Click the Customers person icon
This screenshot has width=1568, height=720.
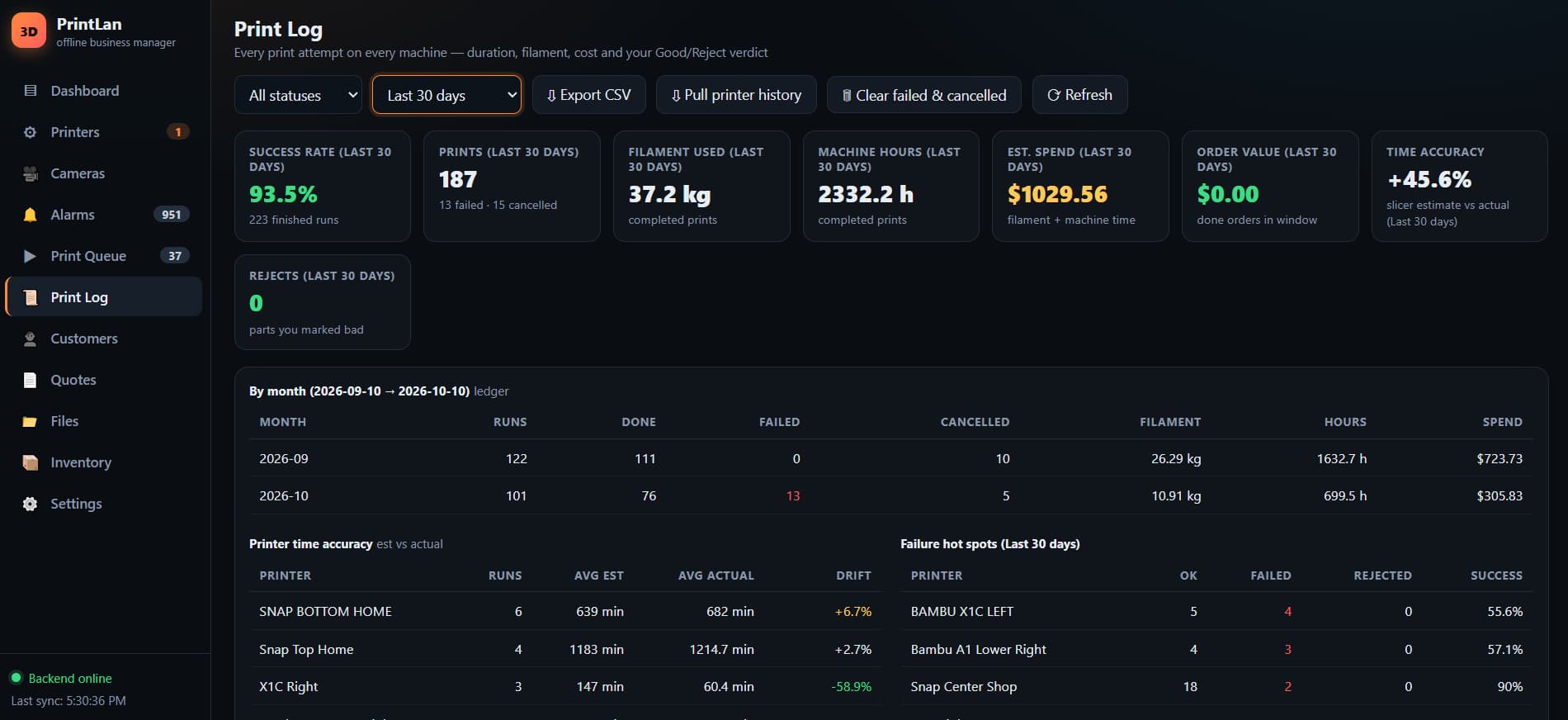(31, 339)
